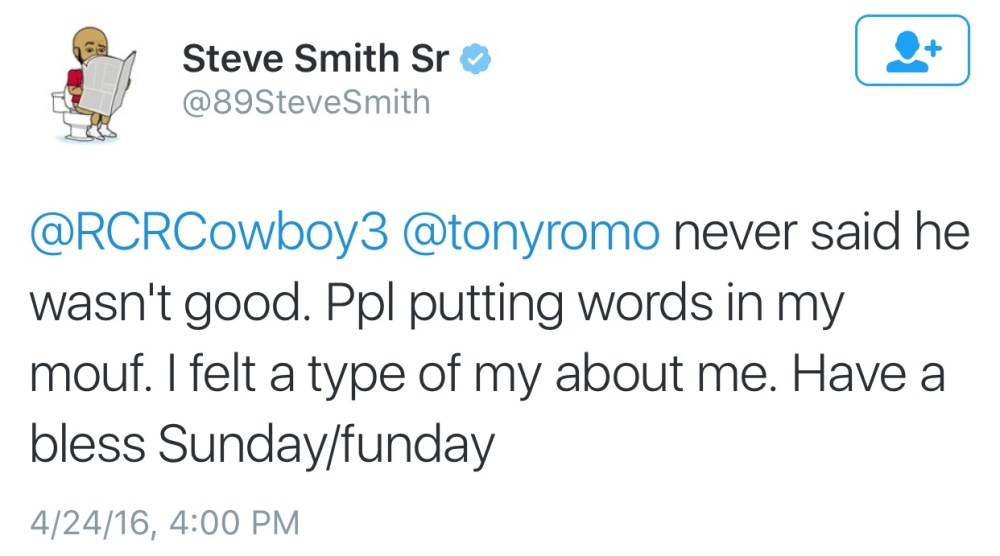Visit the @89SteveSmith handle
Viewport: 1000px width, 556px height.
306,102
